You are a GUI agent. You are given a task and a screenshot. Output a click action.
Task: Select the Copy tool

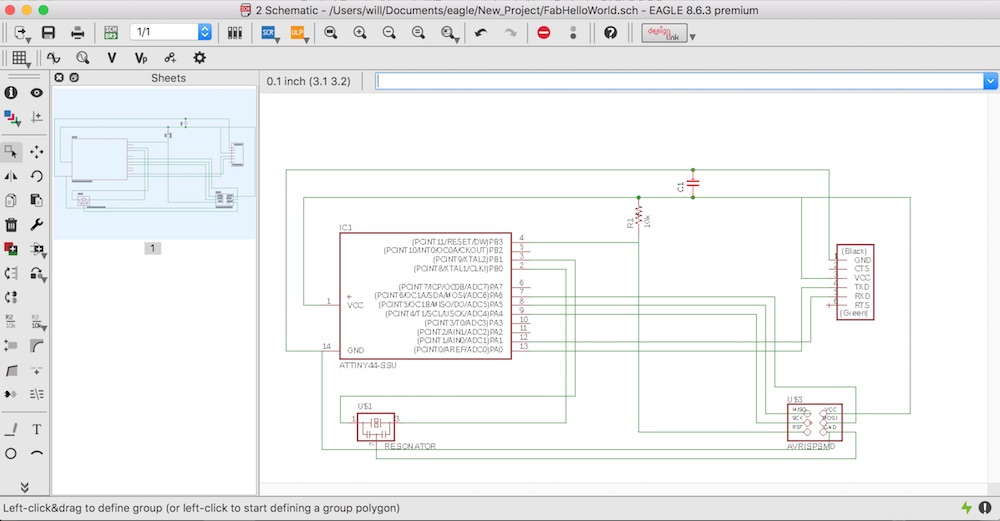(11, 200)
